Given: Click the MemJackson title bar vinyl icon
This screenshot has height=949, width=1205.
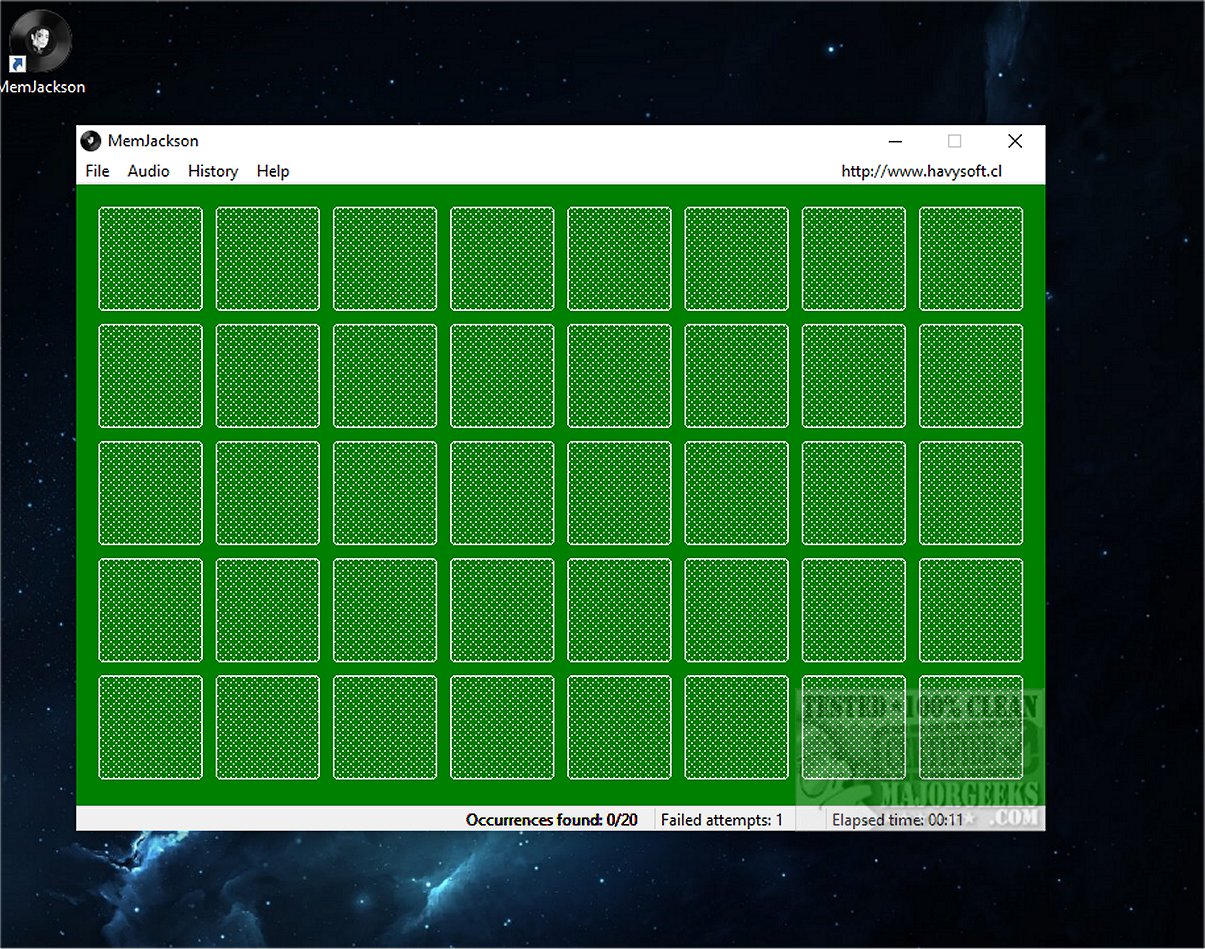Looking at the screenshot, I should pos(91,141).
